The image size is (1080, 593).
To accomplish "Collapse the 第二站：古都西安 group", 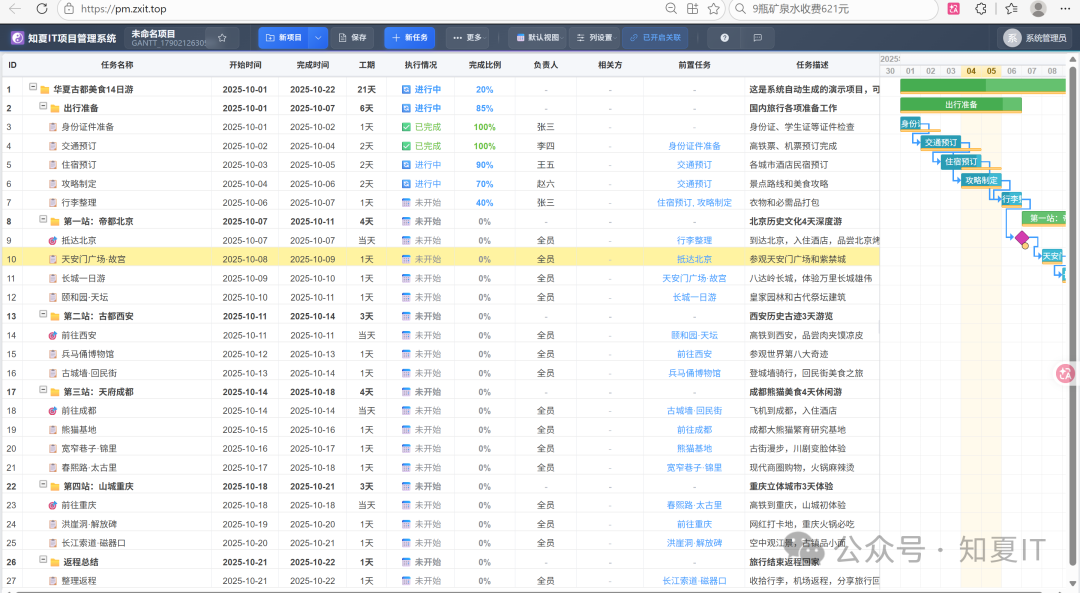I will [x=43, y=314].
